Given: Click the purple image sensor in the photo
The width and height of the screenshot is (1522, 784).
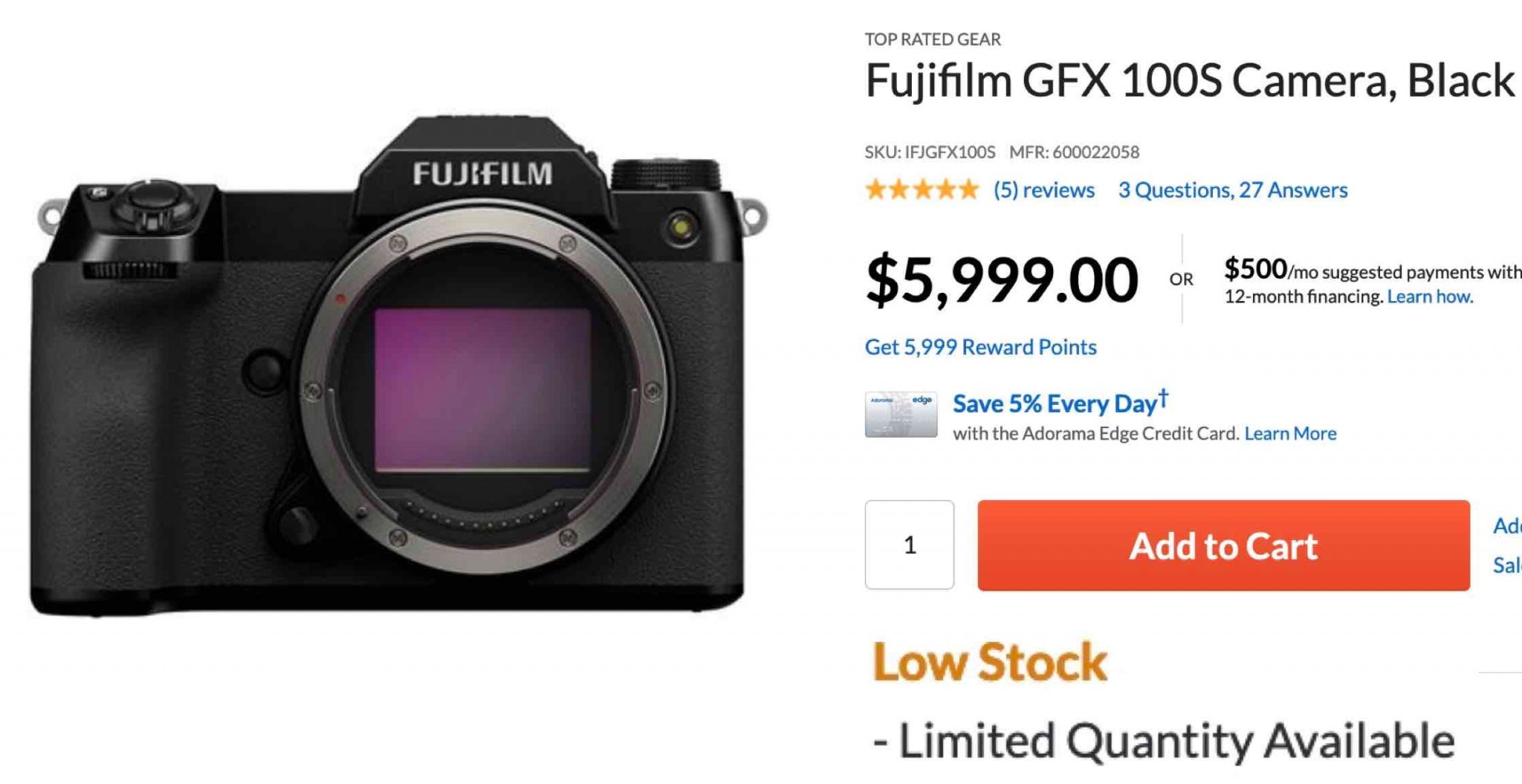Looking at the screenshot, I should pyautogui.click(x=482, y=390).
